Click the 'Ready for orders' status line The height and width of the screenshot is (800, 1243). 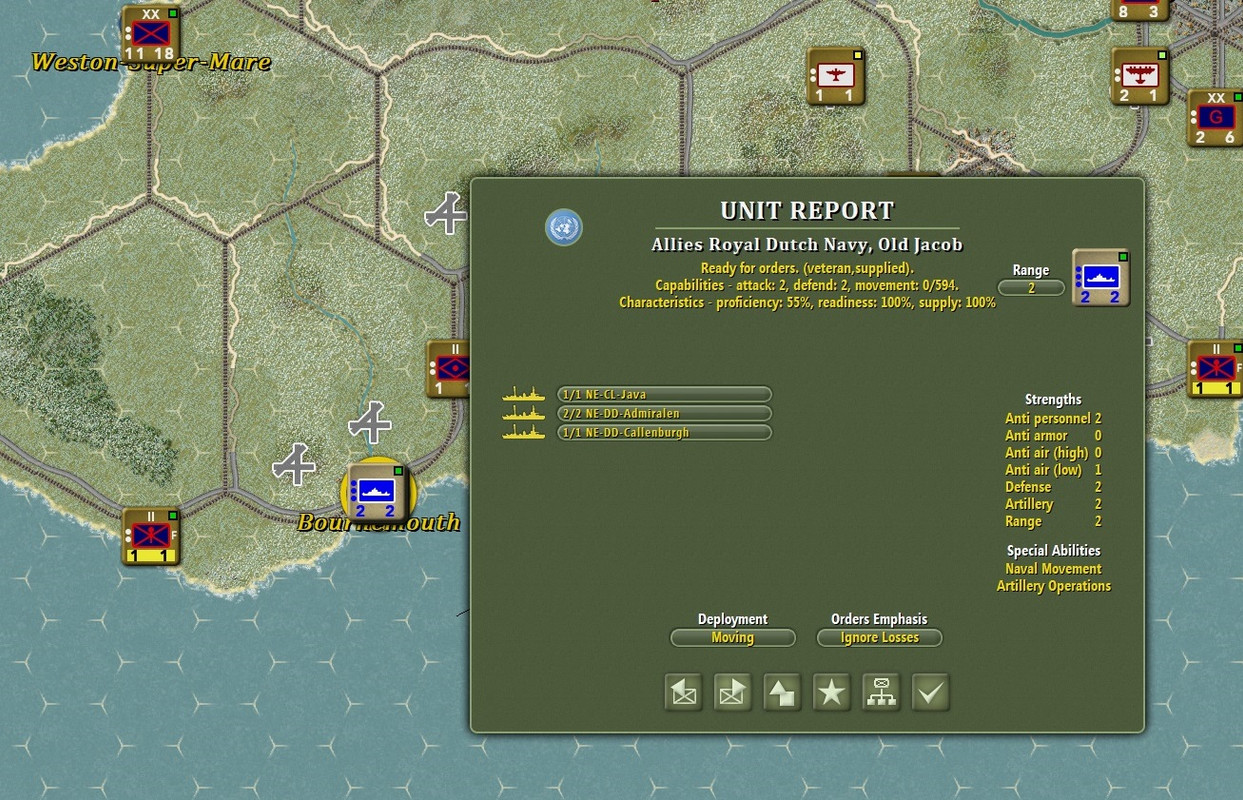coord(807,268)
